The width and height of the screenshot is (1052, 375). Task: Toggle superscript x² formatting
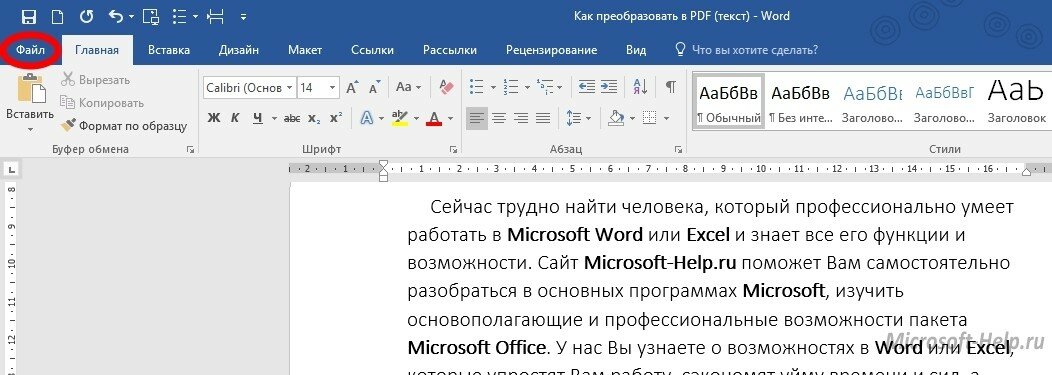click(x=335, y=118)
